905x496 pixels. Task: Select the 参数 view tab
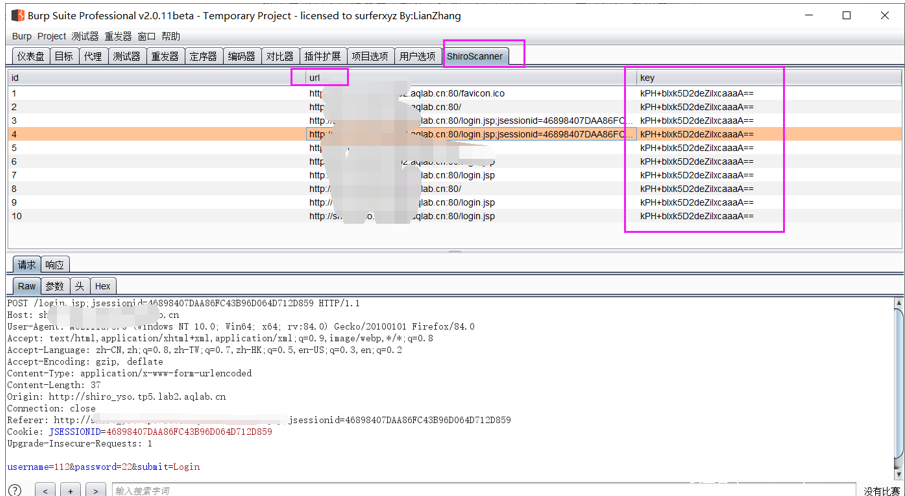click(54, 286)
